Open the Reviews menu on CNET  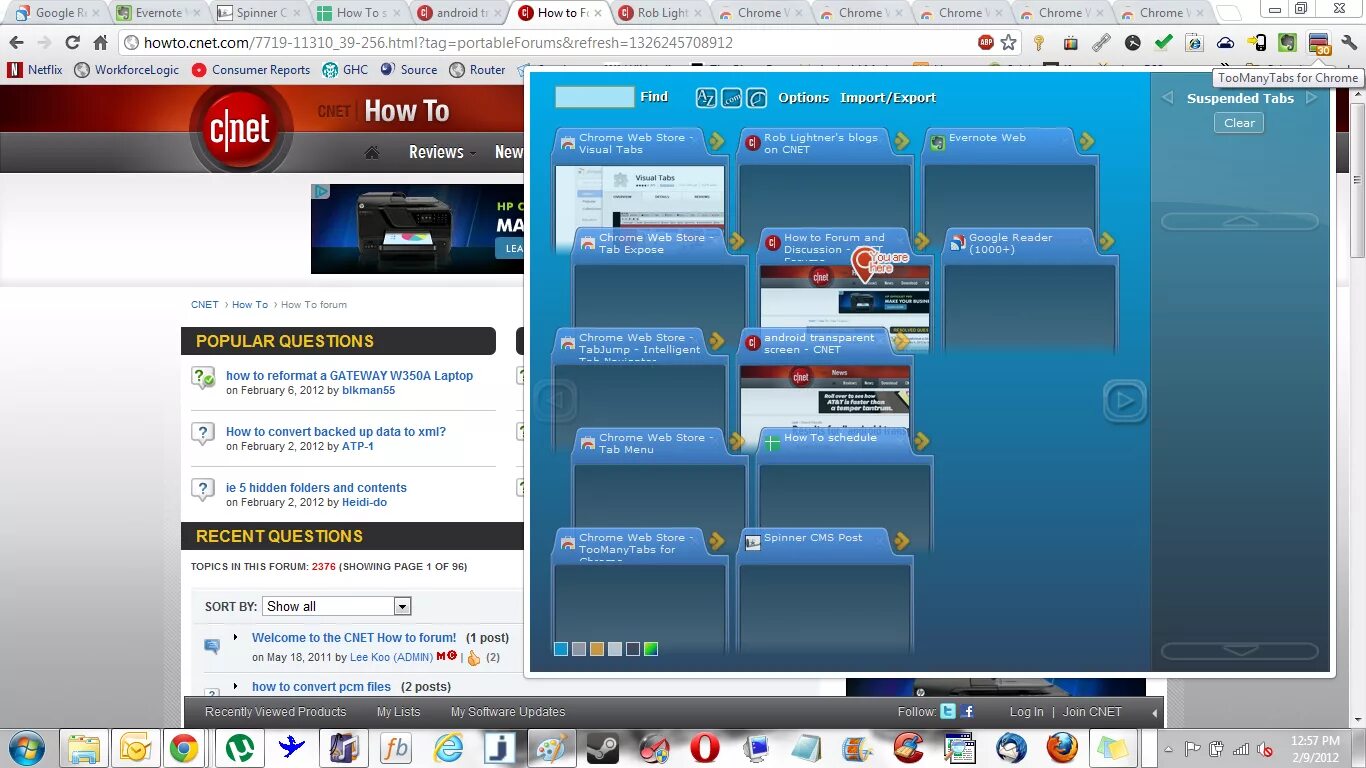click(436, 152)
